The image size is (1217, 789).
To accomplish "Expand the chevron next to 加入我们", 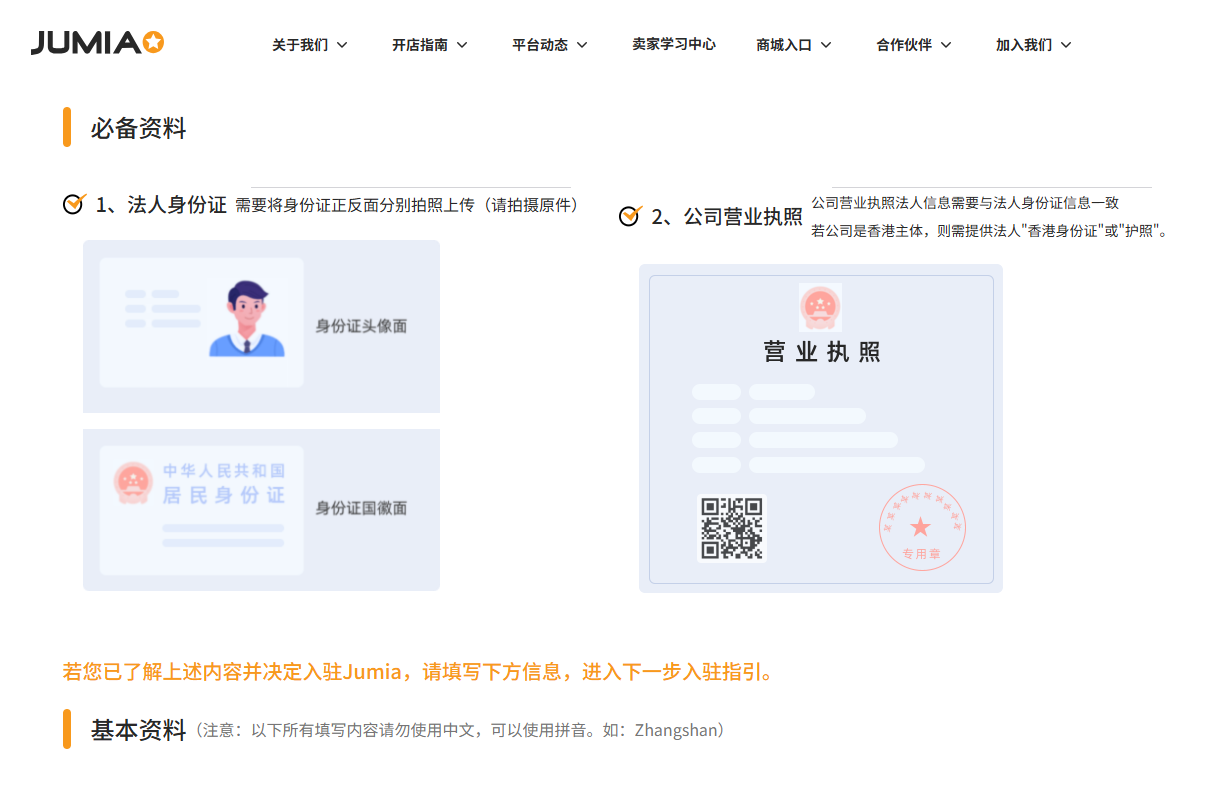I will (x=1066, y=45).
